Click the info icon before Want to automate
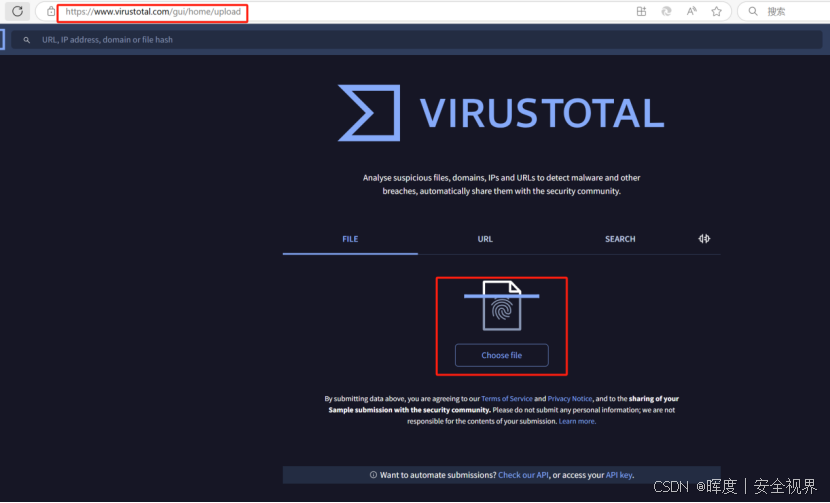The height and width of the screenshot is (503, 830). (x=373, y=475)
